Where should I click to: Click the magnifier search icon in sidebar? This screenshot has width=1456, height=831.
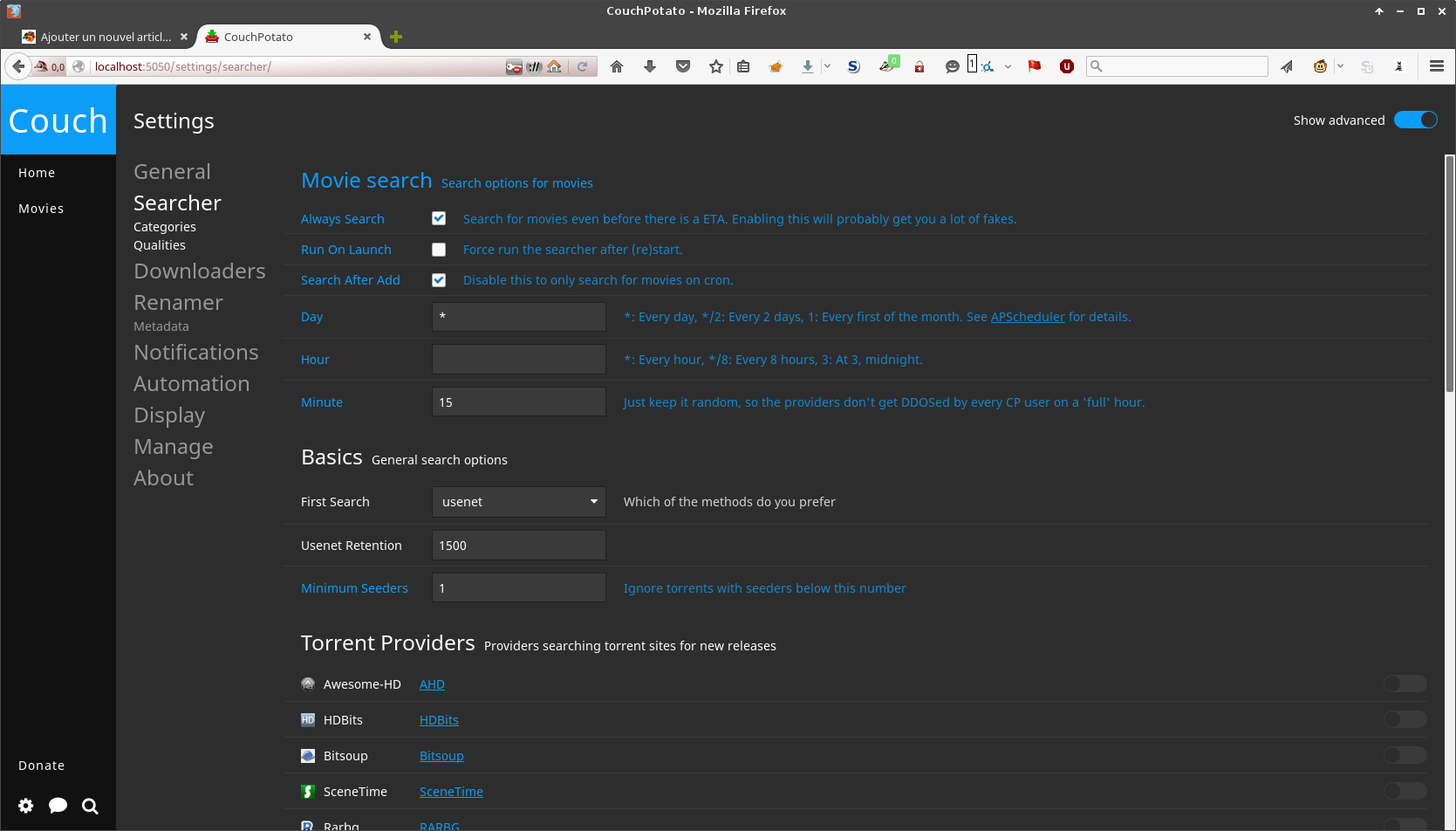(x=90, y=806)
